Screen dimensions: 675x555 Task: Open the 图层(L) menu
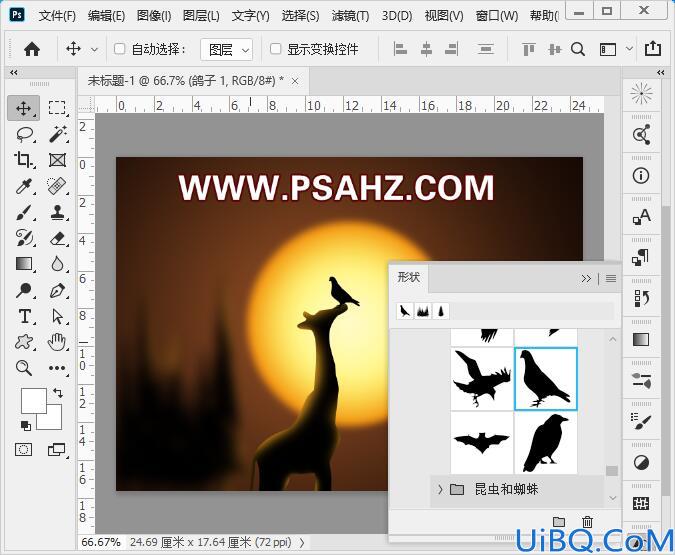[201, 16]
